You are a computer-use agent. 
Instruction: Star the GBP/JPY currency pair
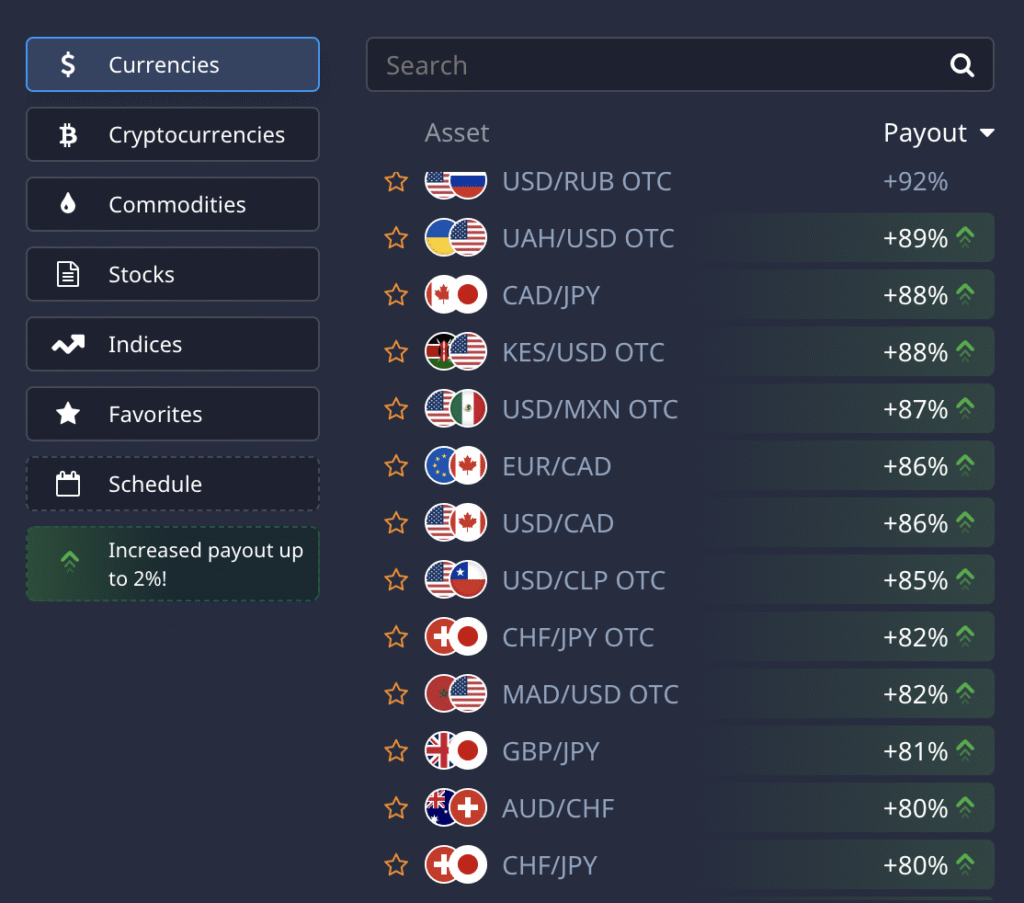pyautogui.click(x=396, y=751)
